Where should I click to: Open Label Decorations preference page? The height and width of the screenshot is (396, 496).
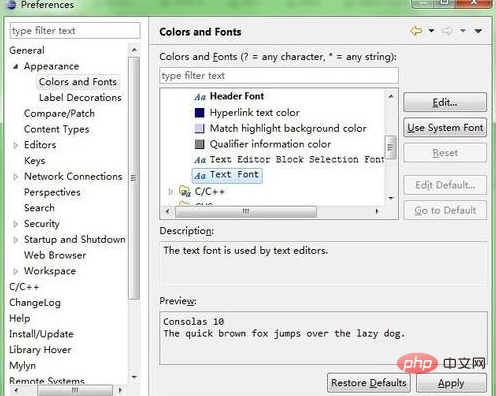click(80, 98)
